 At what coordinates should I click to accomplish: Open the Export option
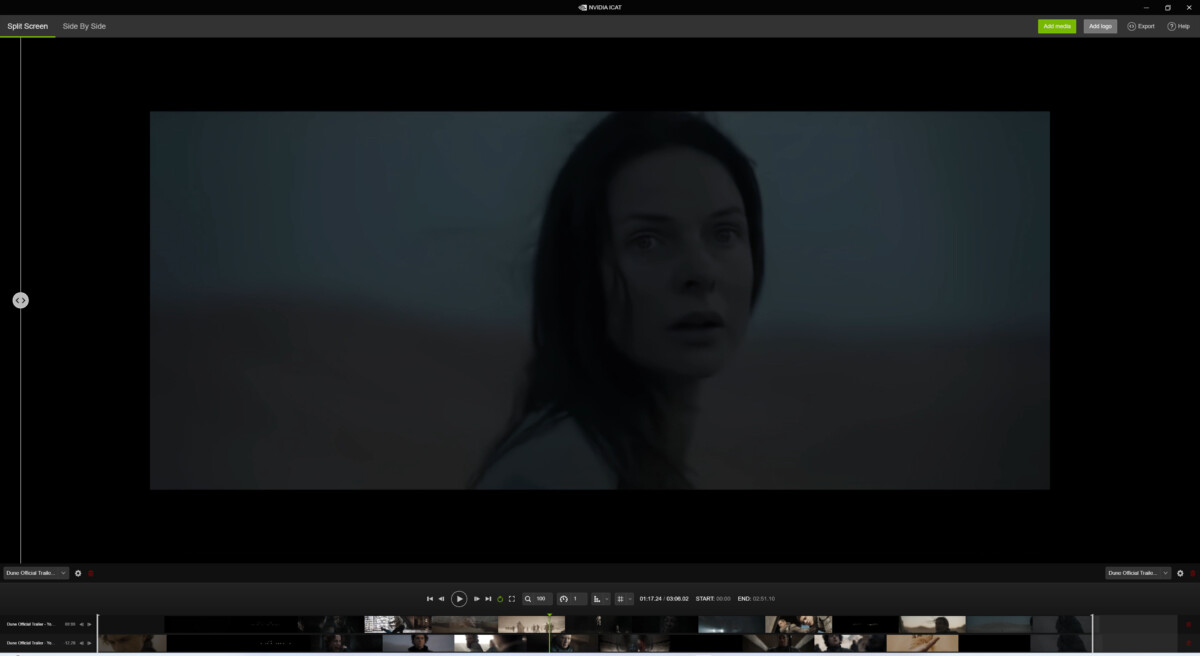pos(1141,26)
